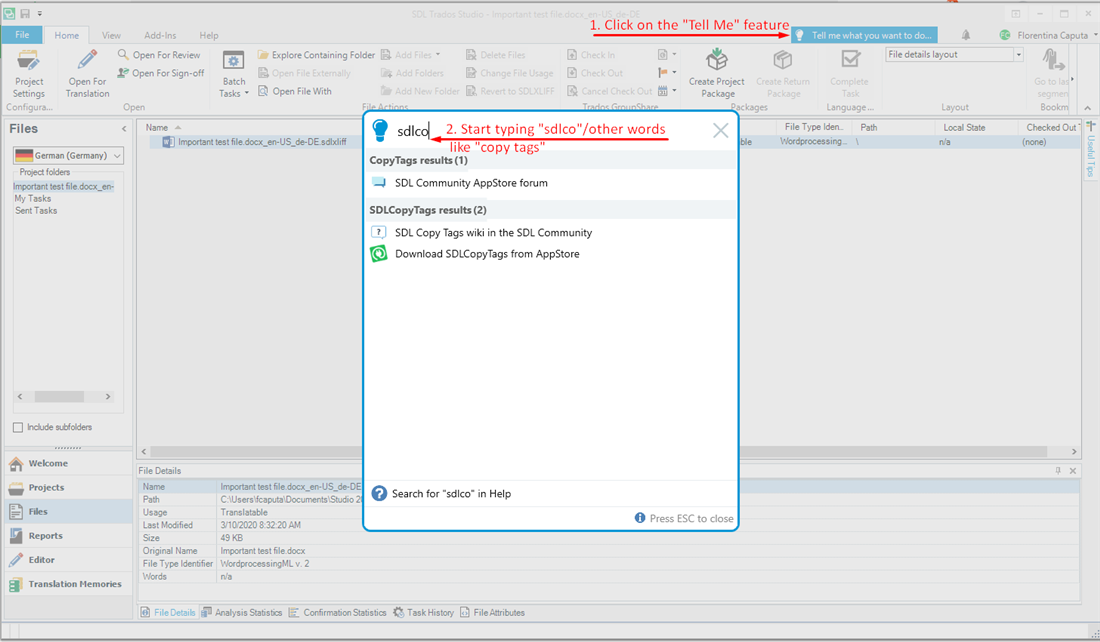1100x642 pixels.
Task: Open the Batch Tasks dropdown
Action: (234, 74)
